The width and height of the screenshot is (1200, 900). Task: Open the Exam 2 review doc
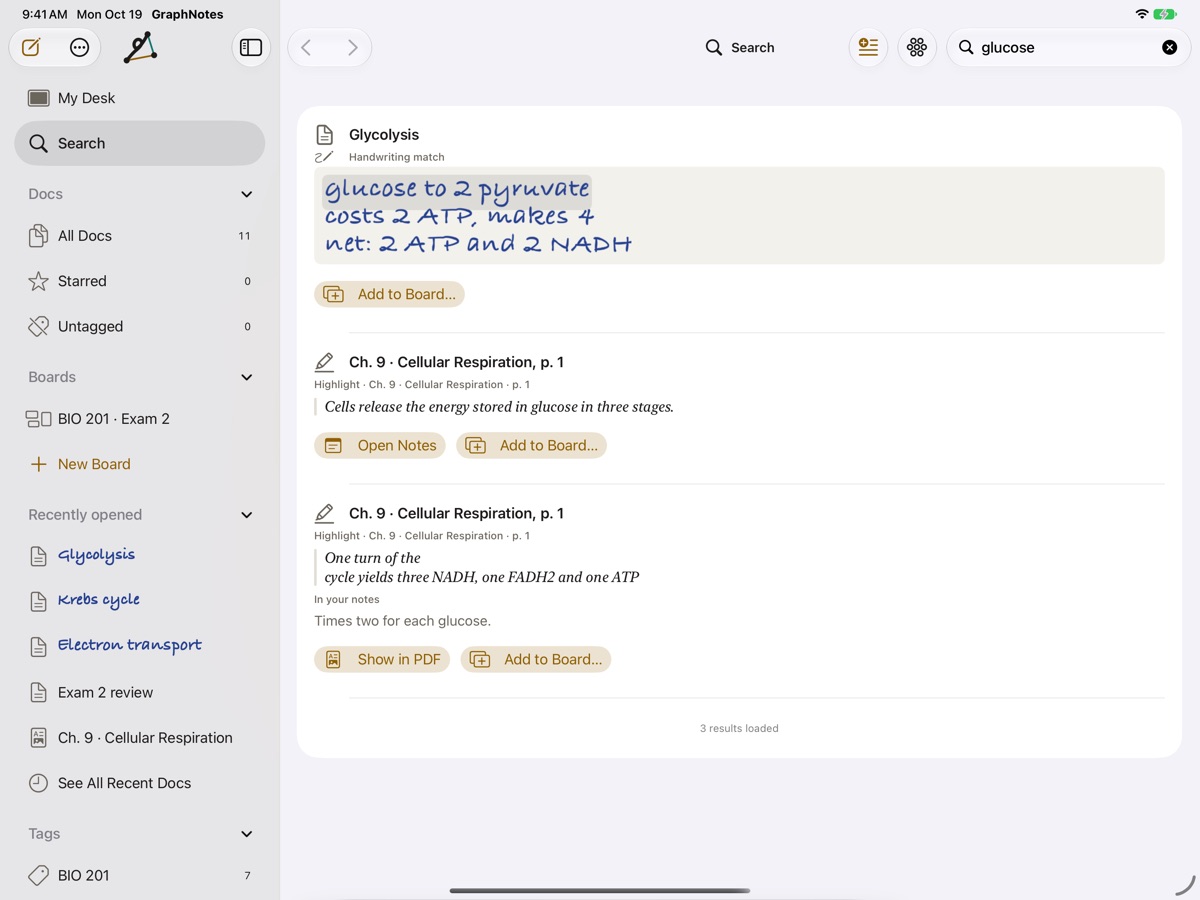140,692
